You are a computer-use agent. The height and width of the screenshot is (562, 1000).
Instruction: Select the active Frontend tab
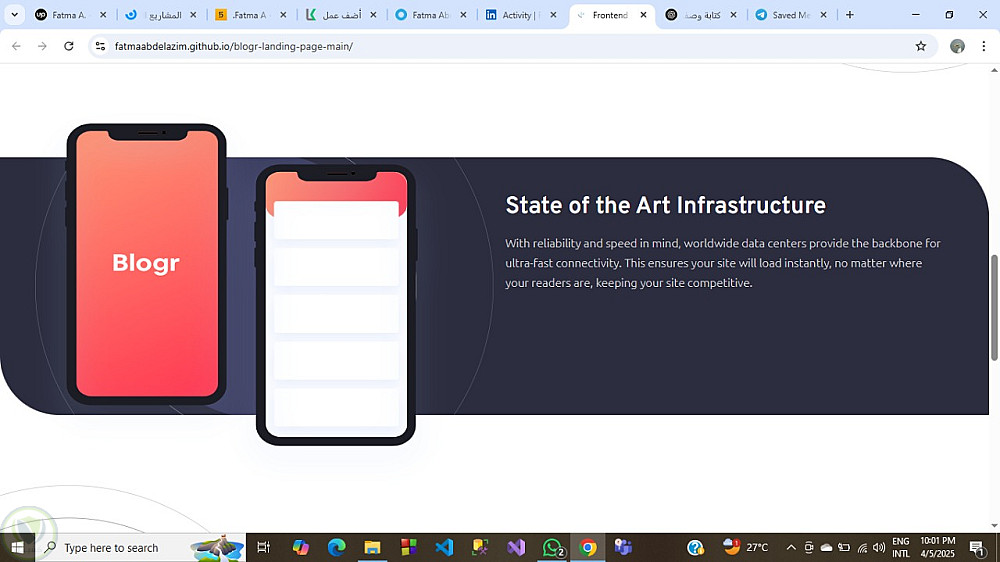pyautogui.click(x=610, y=15)
